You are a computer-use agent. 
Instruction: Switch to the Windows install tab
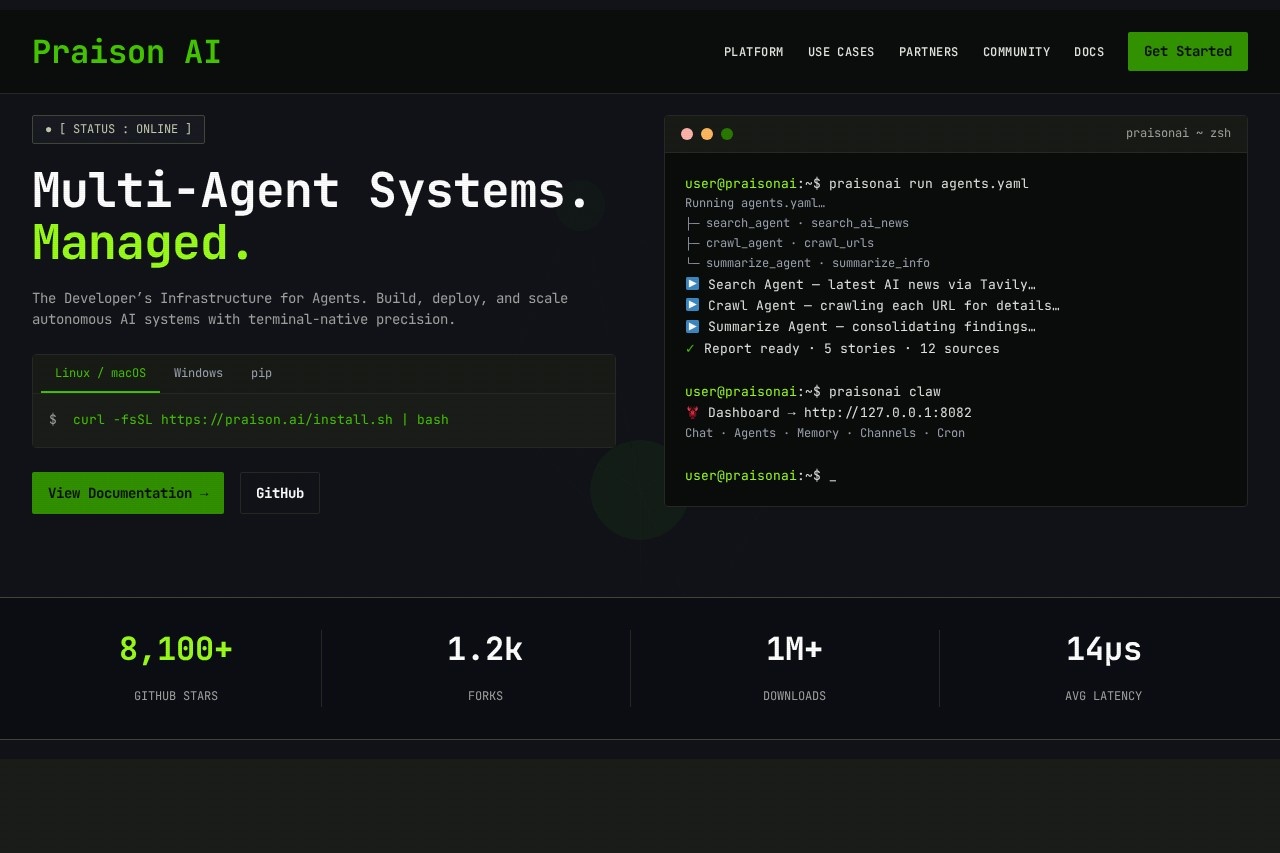coord(198,373)
